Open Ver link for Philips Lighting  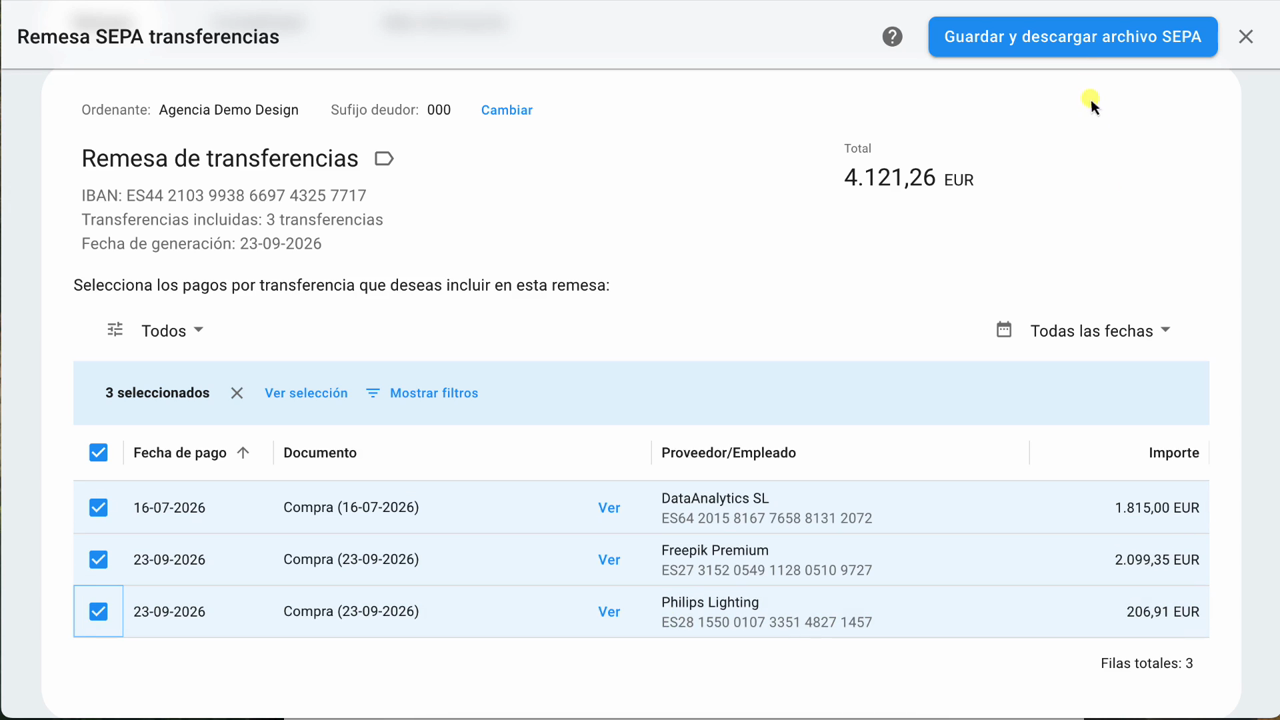click(609, 612)
